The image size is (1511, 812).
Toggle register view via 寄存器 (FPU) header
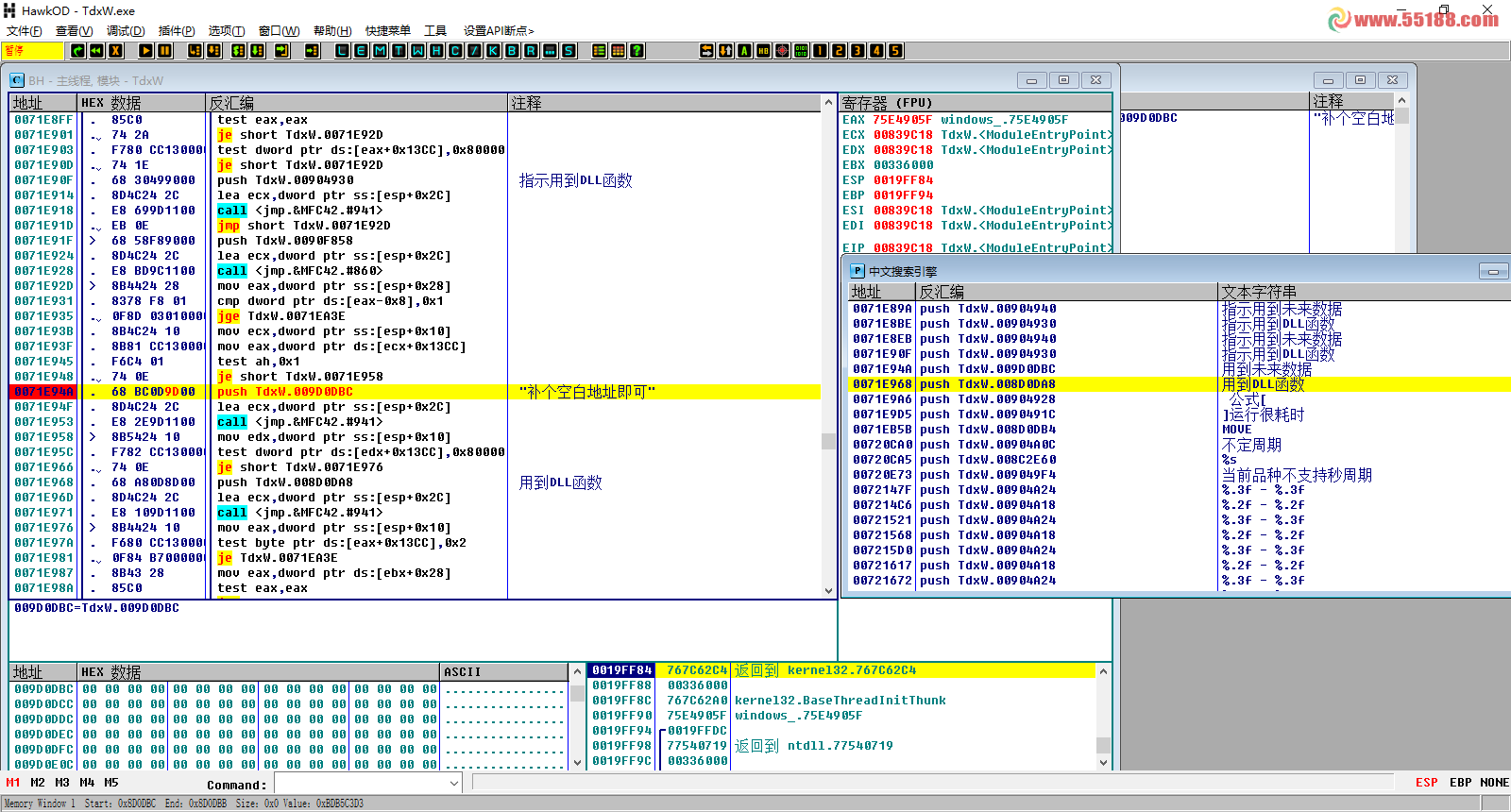[976, 102]
